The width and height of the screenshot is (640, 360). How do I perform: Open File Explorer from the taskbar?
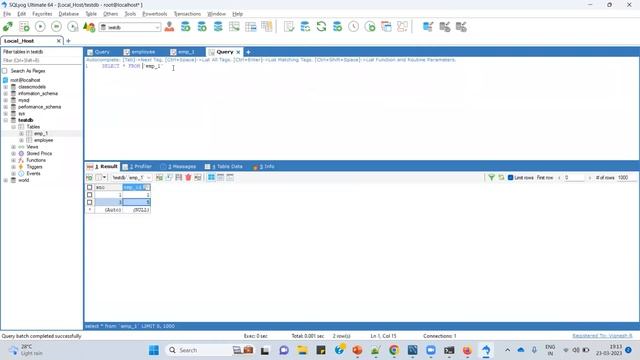pos(302,350)
